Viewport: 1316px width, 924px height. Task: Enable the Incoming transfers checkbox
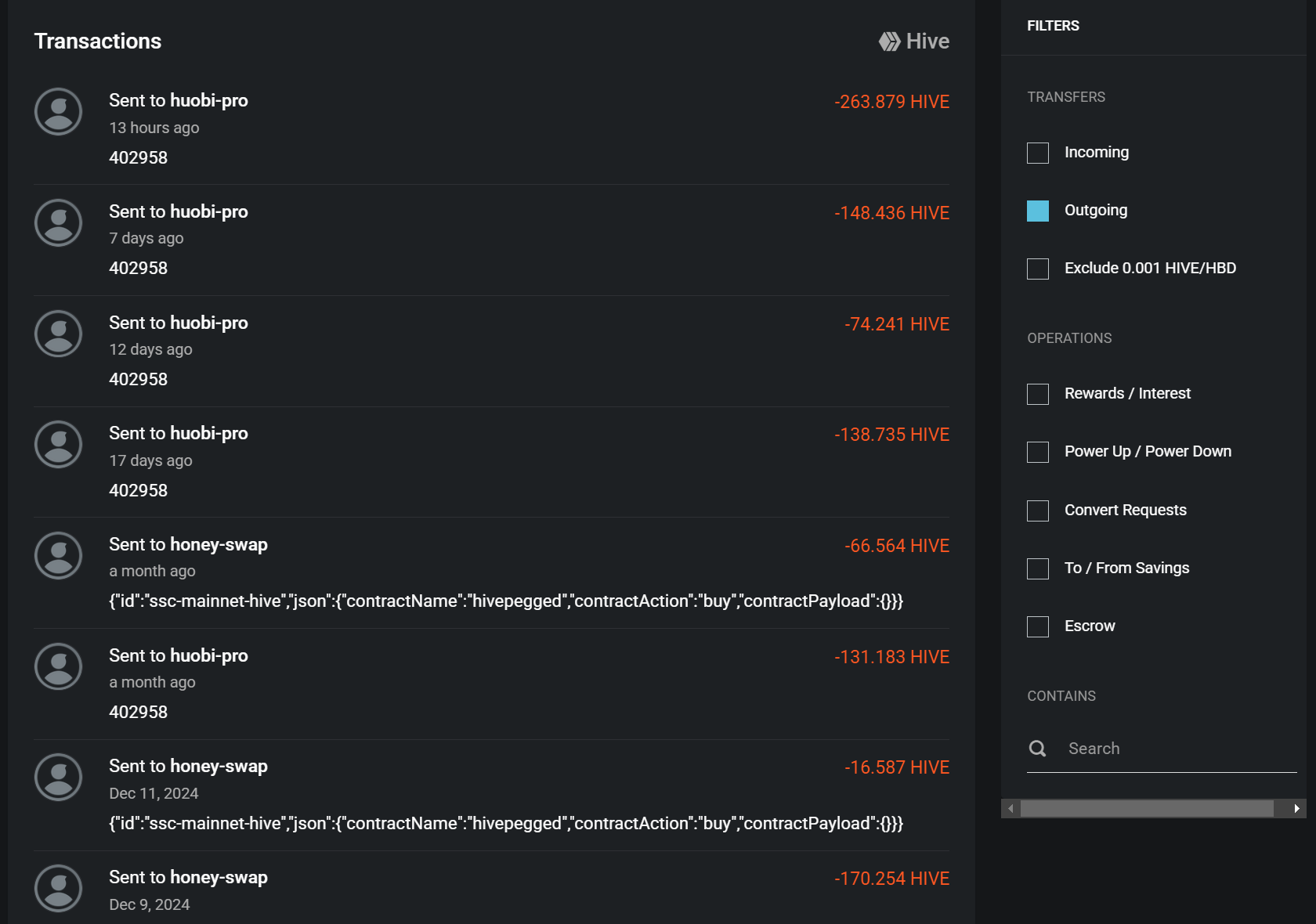click(1038, 153)
